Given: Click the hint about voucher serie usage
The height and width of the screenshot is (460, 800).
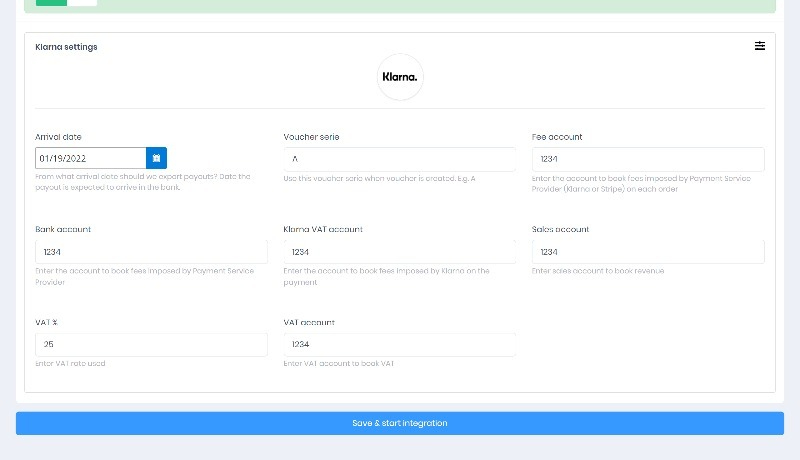Looking at the screenshot, I should click(x=379, y=178).
